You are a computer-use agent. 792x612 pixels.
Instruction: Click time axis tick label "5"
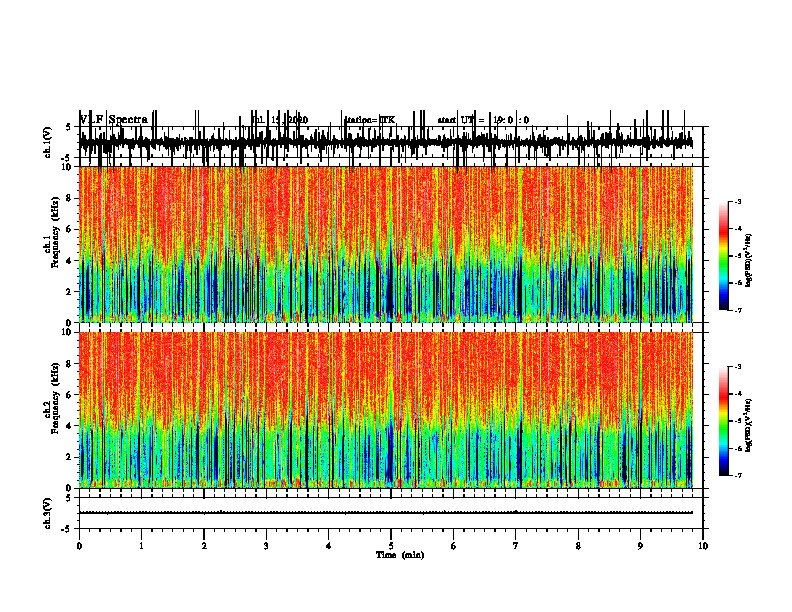(x=391, y=546)
